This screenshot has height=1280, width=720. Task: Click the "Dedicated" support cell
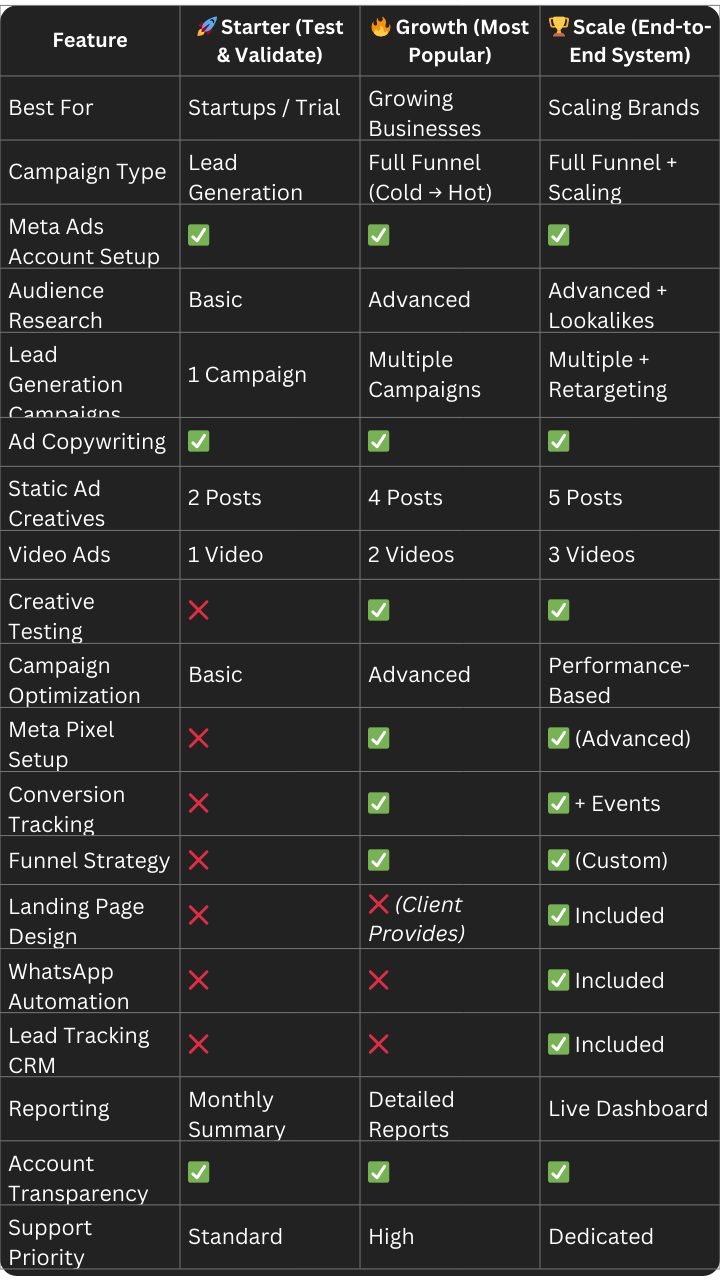pyautogui.click(x=601, y=1236)
